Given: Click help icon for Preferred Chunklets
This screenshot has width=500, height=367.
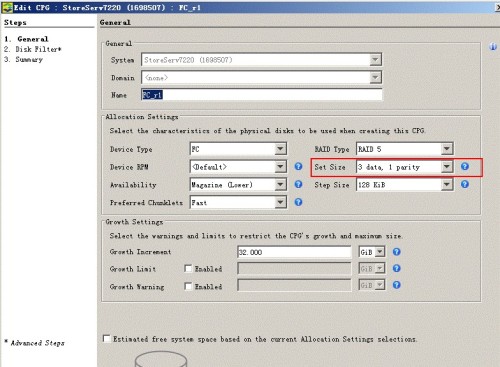Looking at the screenshot, I should pos(298,202).
